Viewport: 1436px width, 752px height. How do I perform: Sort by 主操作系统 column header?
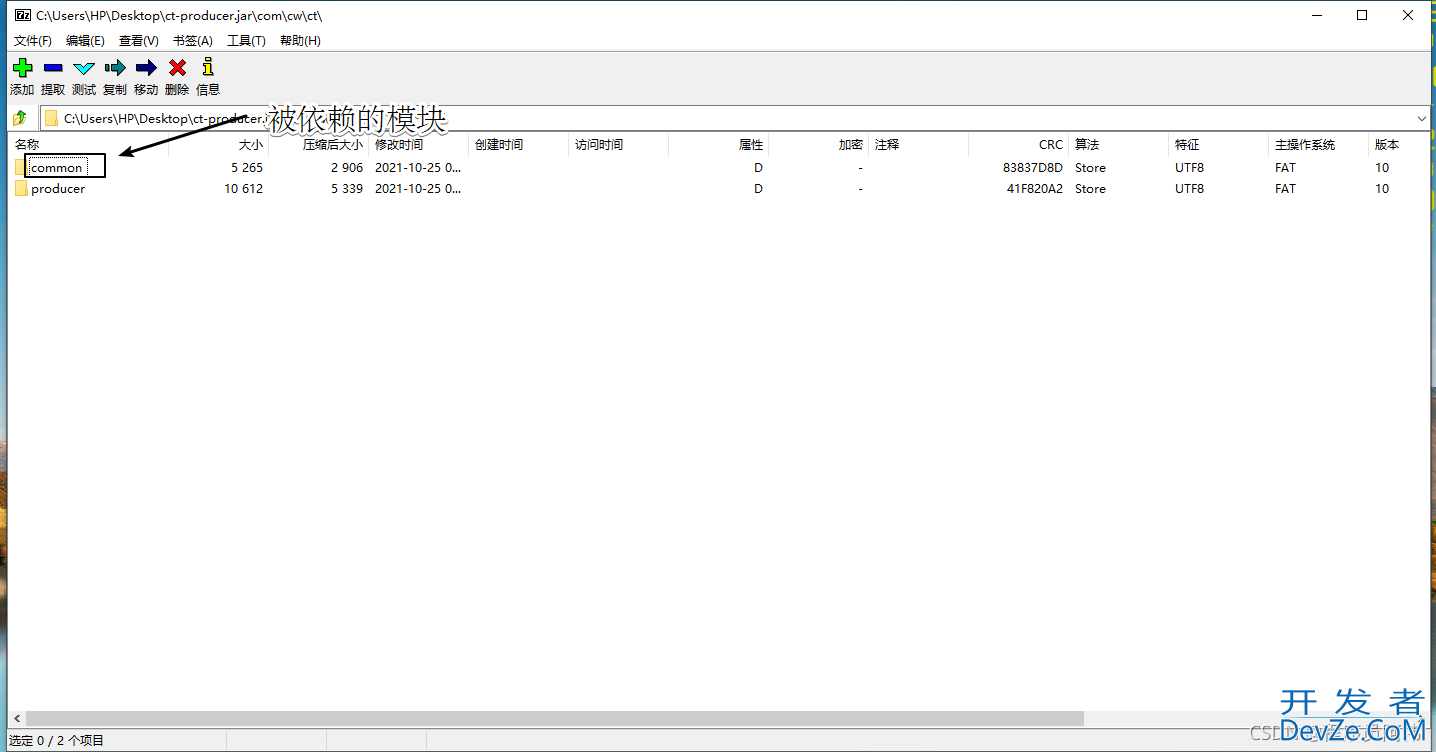point(1305,145)
